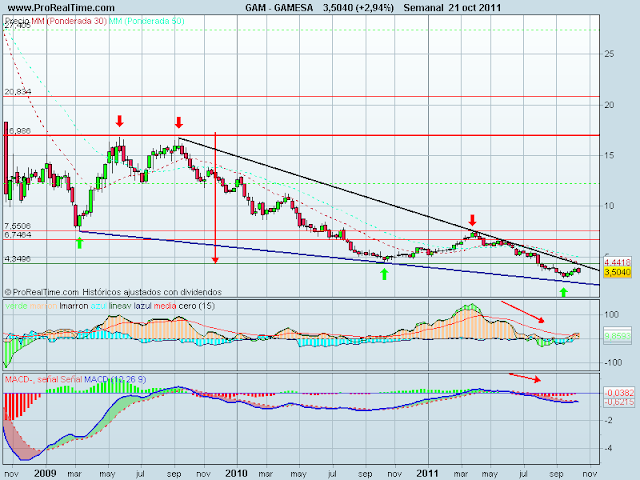640x480 pixels.
Task: Click the 21 oct 2011 date label
Action: tap(474, 8)
